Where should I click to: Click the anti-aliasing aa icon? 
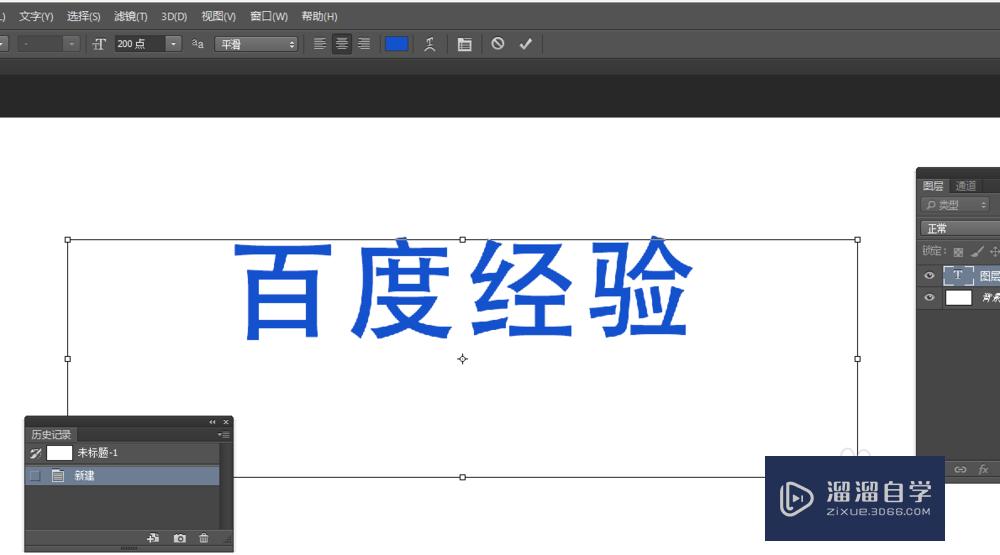coord(198,44)
